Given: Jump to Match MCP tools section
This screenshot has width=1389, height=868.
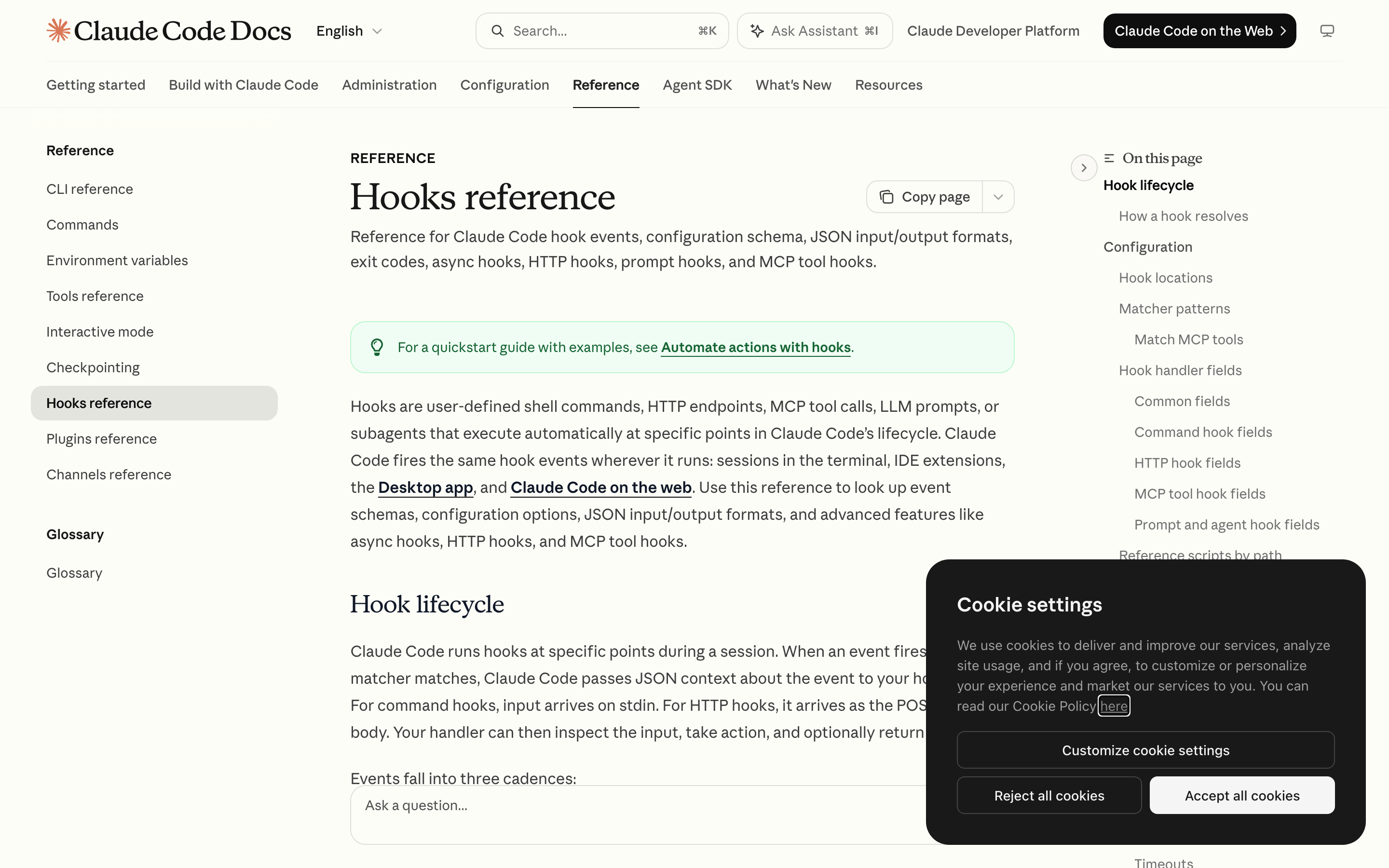Looking at the screenshot, I should (1188, 339).
